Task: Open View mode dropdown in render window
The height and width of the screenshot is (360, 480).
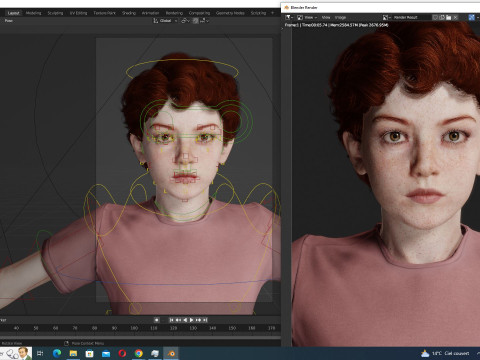Action: tap(307, 17)
